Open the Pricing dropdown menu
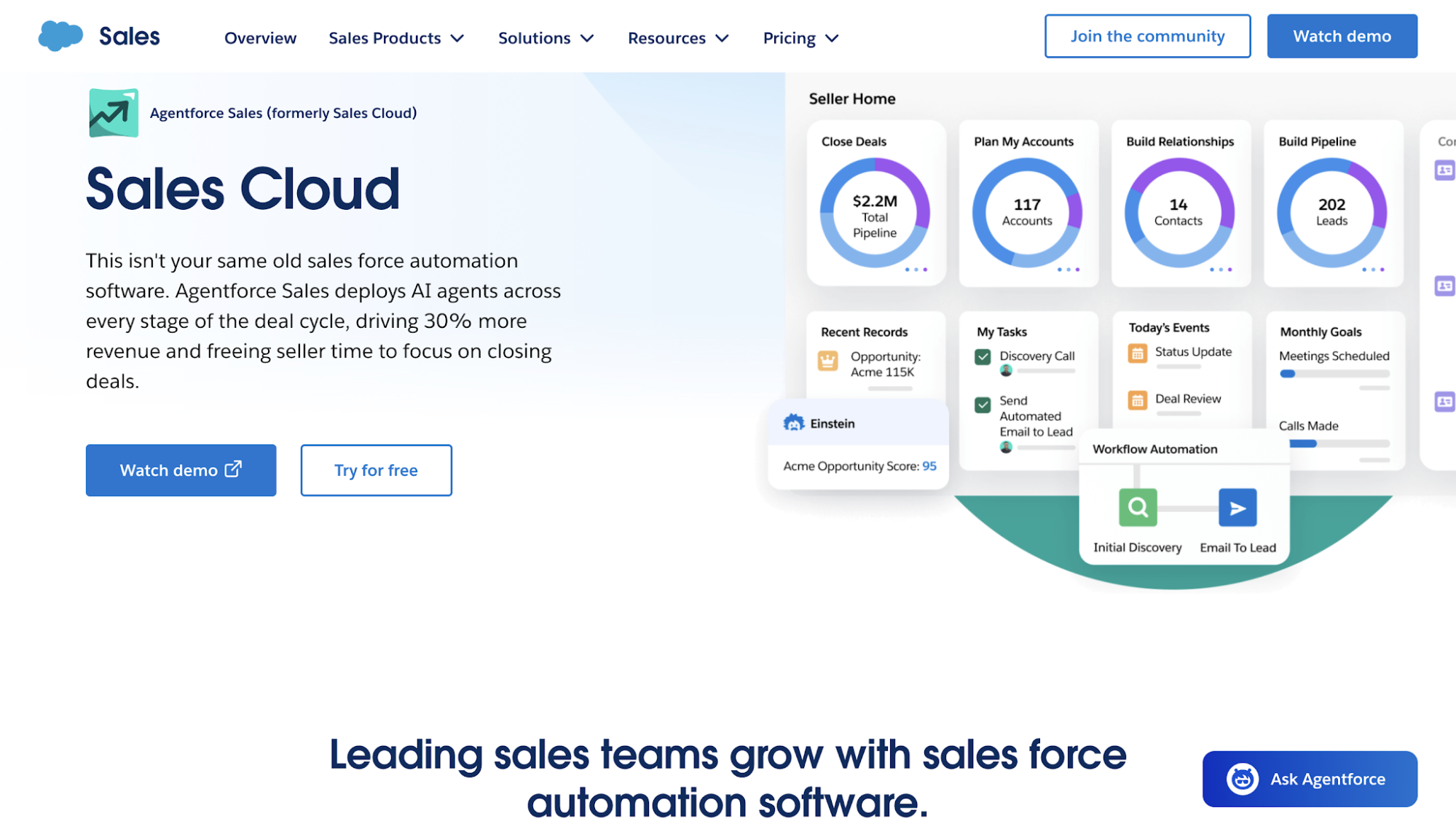 click(801, 38)
